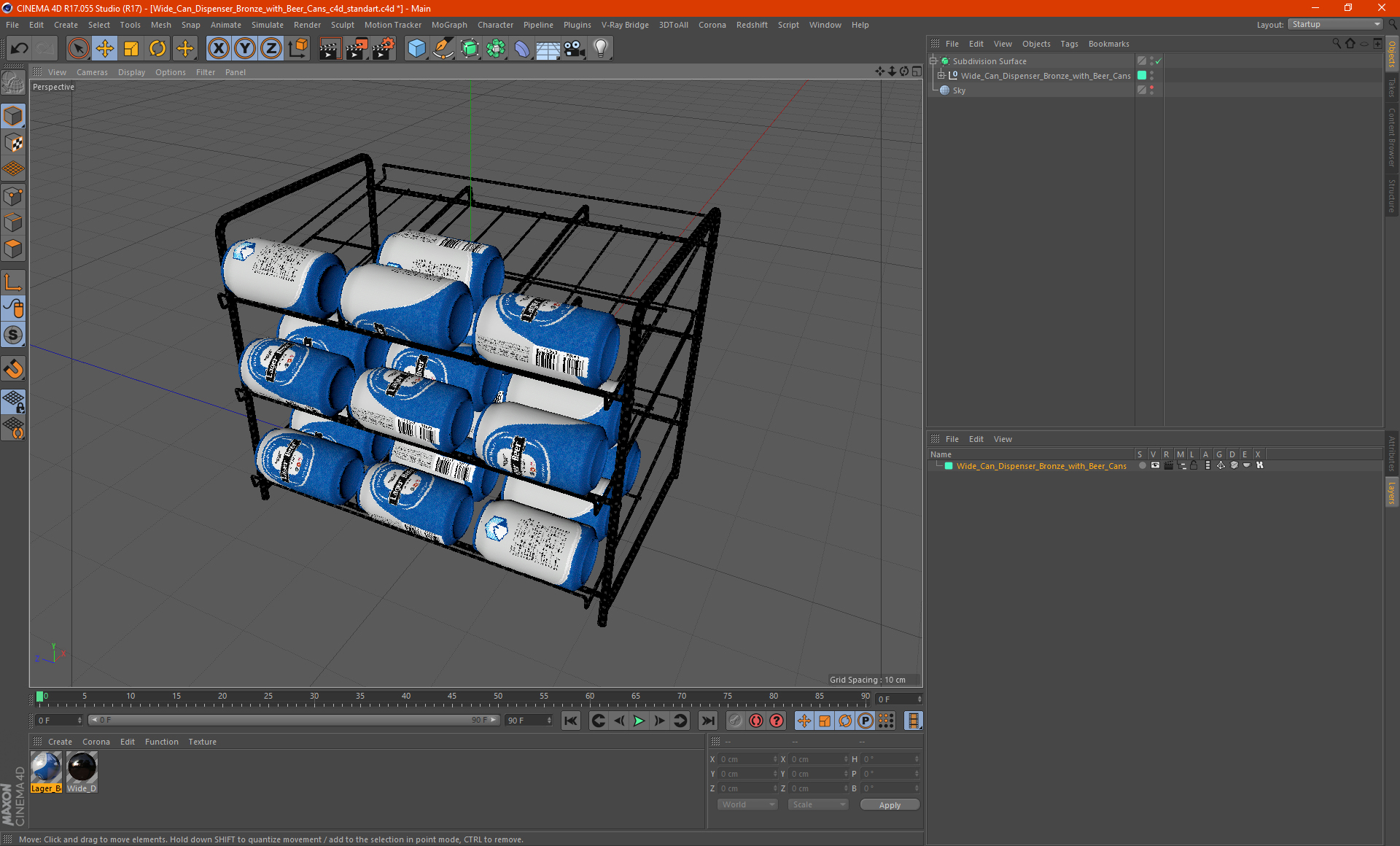Click the Undo arrow icon

(x=20, y=48)
